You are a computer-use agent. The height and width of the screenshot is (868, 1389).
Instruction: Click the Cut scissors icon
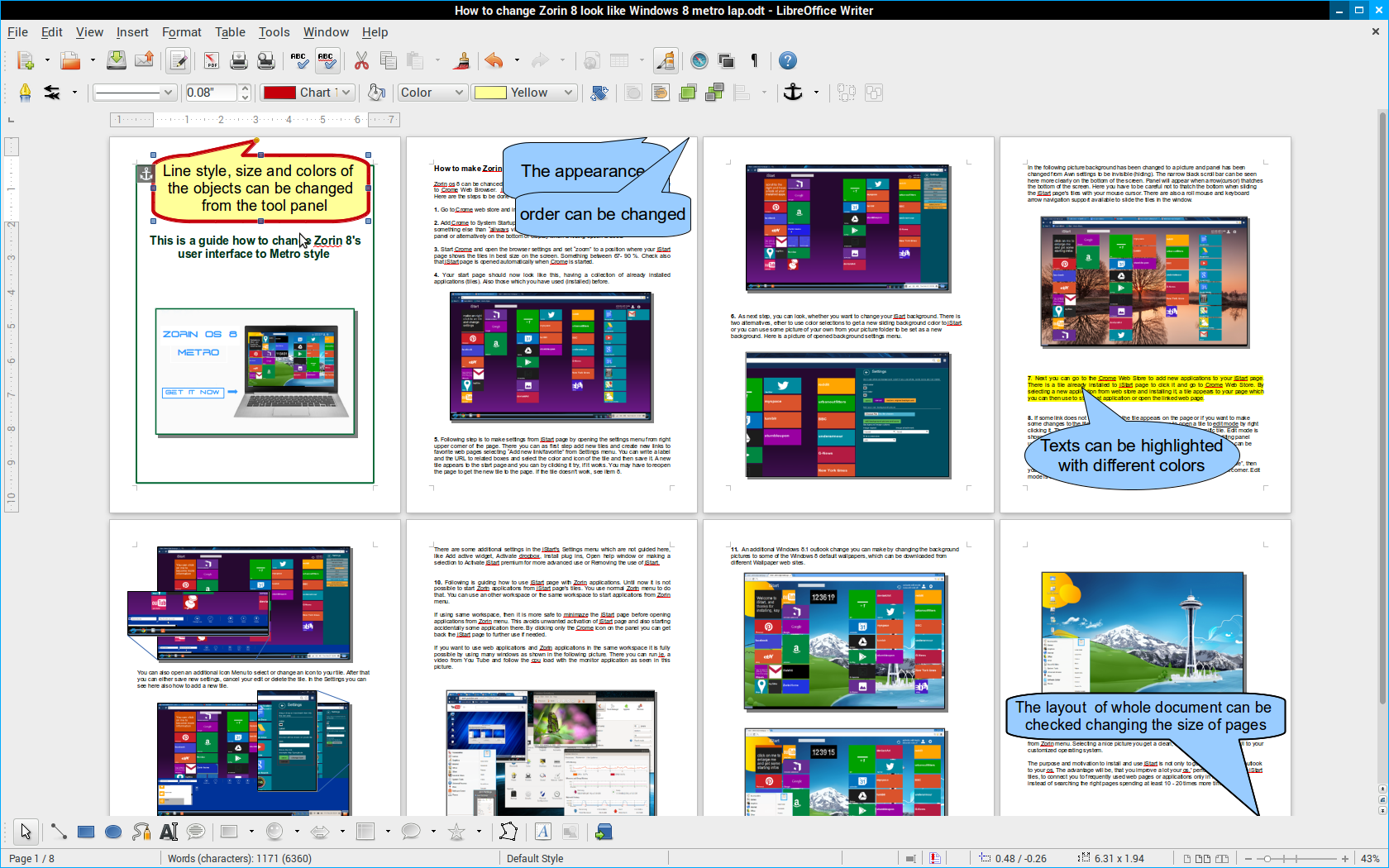coord(361,60)
